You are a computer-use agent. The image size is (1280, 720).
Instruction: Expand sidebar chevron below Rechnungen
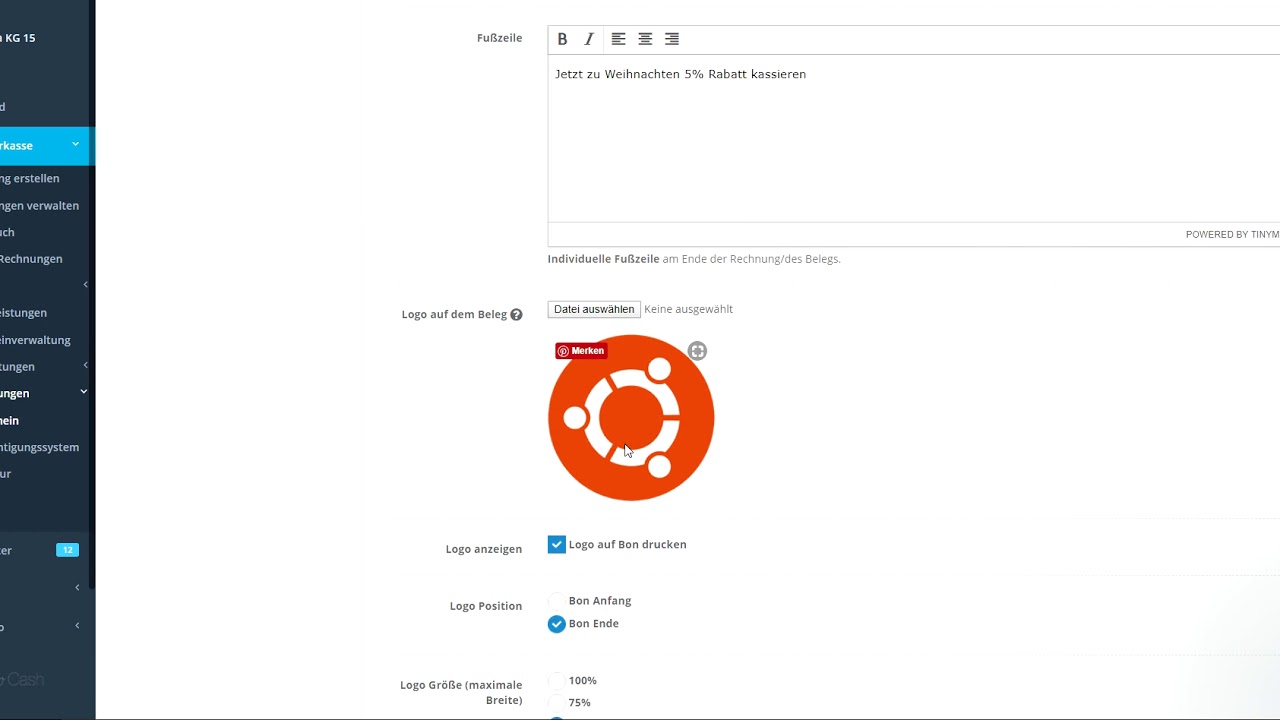pyautogui.click(x=85, y=285)
